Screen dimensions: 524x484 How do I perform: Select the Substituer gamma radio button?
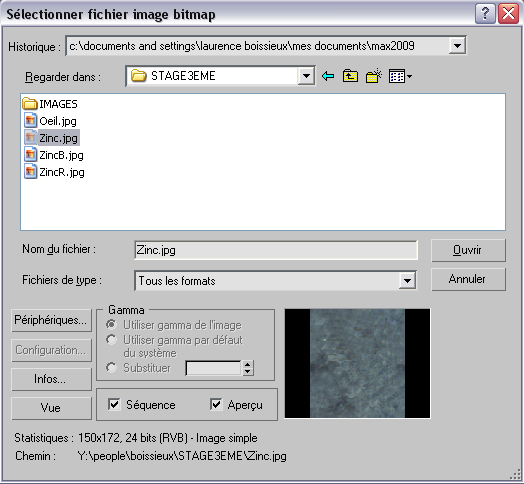[111, 368]
